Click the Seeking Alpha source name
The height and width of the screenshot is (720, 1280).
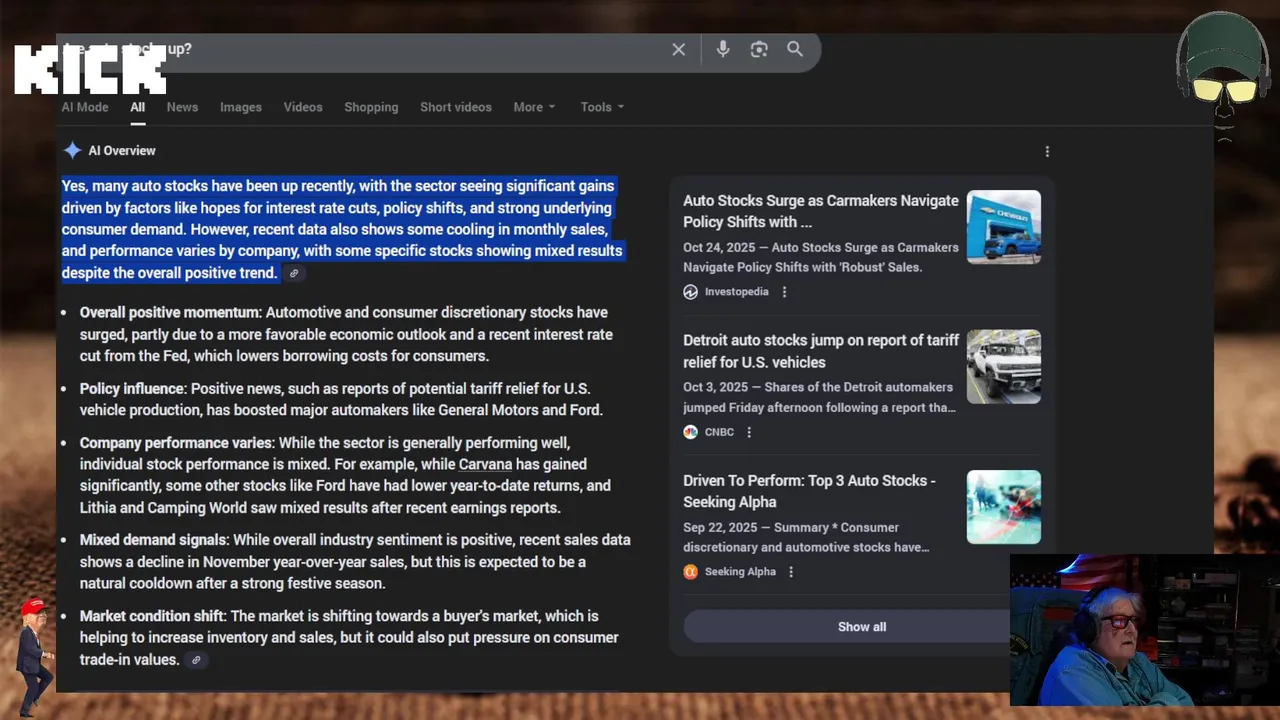point(740,572)
